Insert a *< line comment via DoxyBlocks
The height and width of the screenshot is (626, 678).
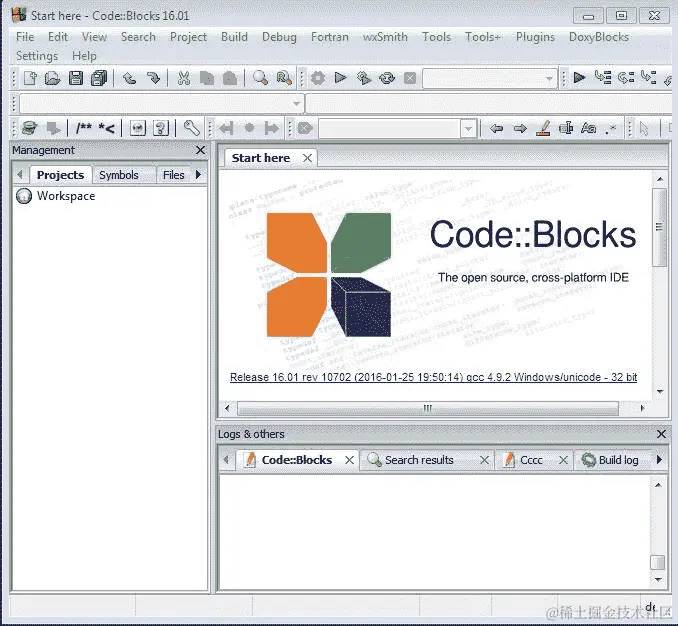(x=106, y=128)
